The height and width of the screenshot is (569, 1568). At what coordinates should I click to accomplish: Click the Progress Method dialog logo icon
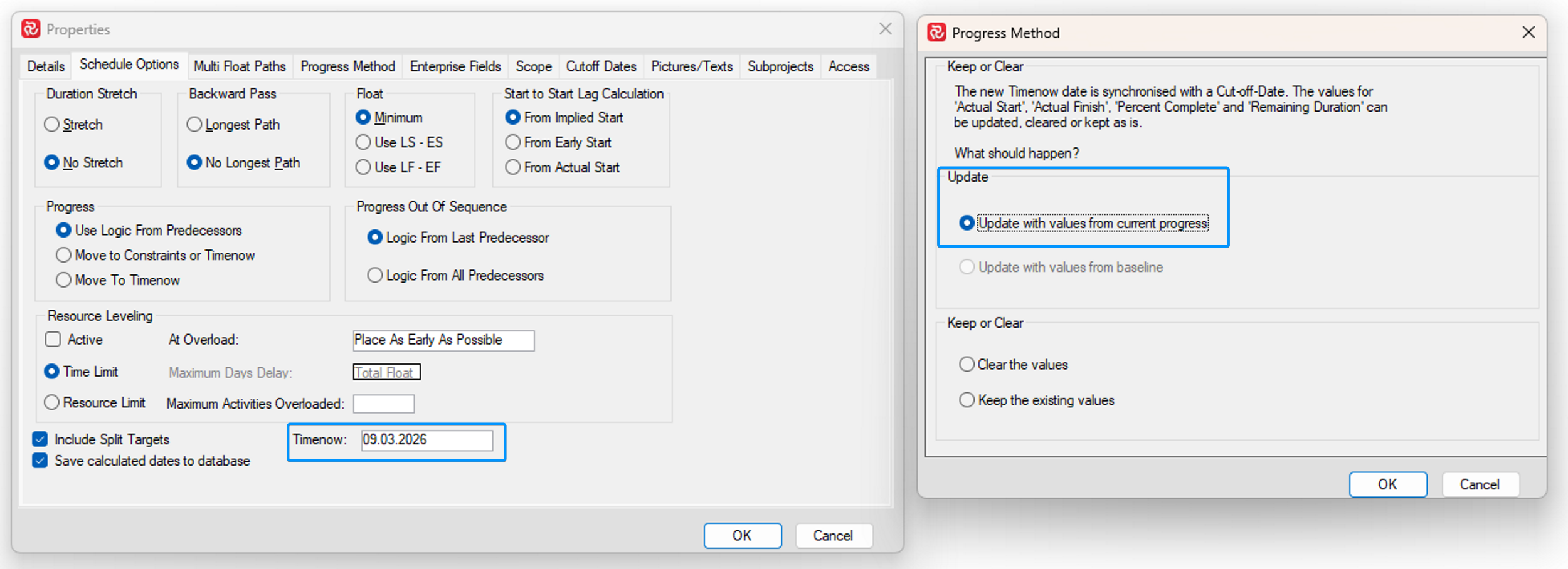(x=936, y=33)
